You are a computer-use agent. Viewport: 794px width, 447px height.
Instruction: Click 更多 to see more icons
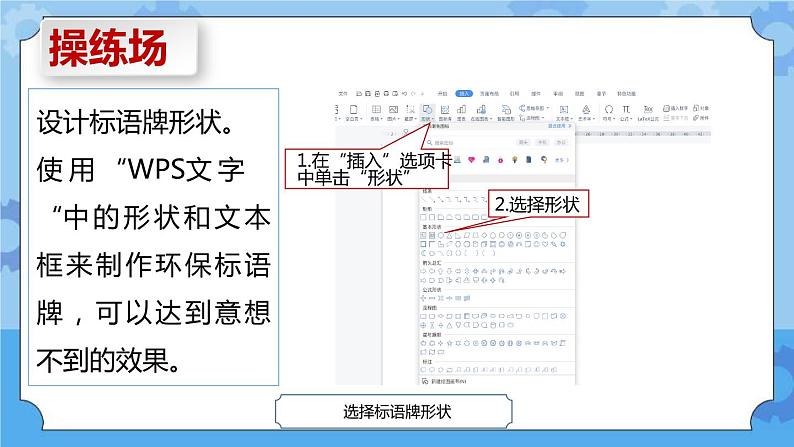pos(562,160)
